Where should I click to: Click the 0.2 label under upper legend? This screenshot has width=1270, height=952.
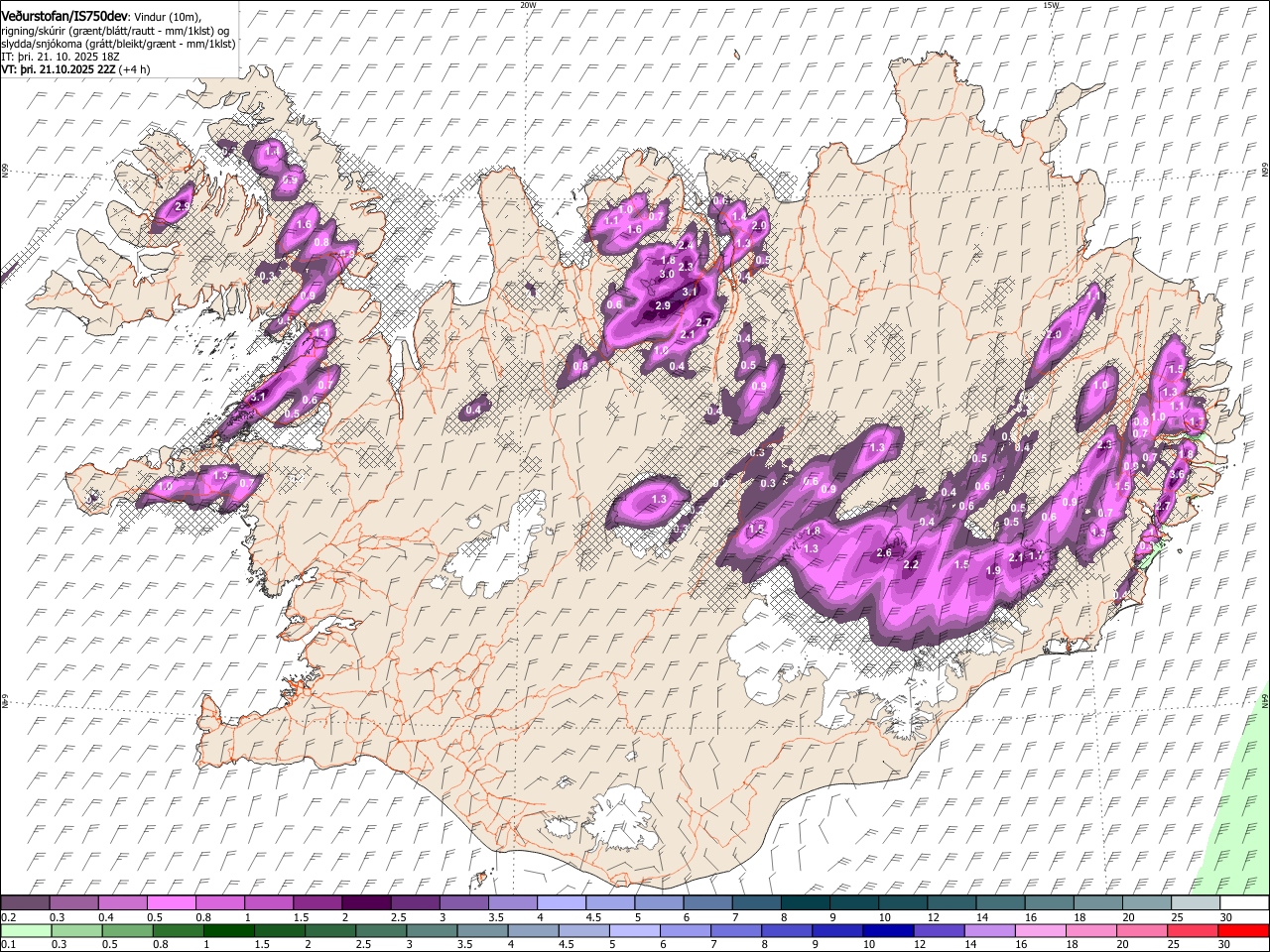[7, 917]
